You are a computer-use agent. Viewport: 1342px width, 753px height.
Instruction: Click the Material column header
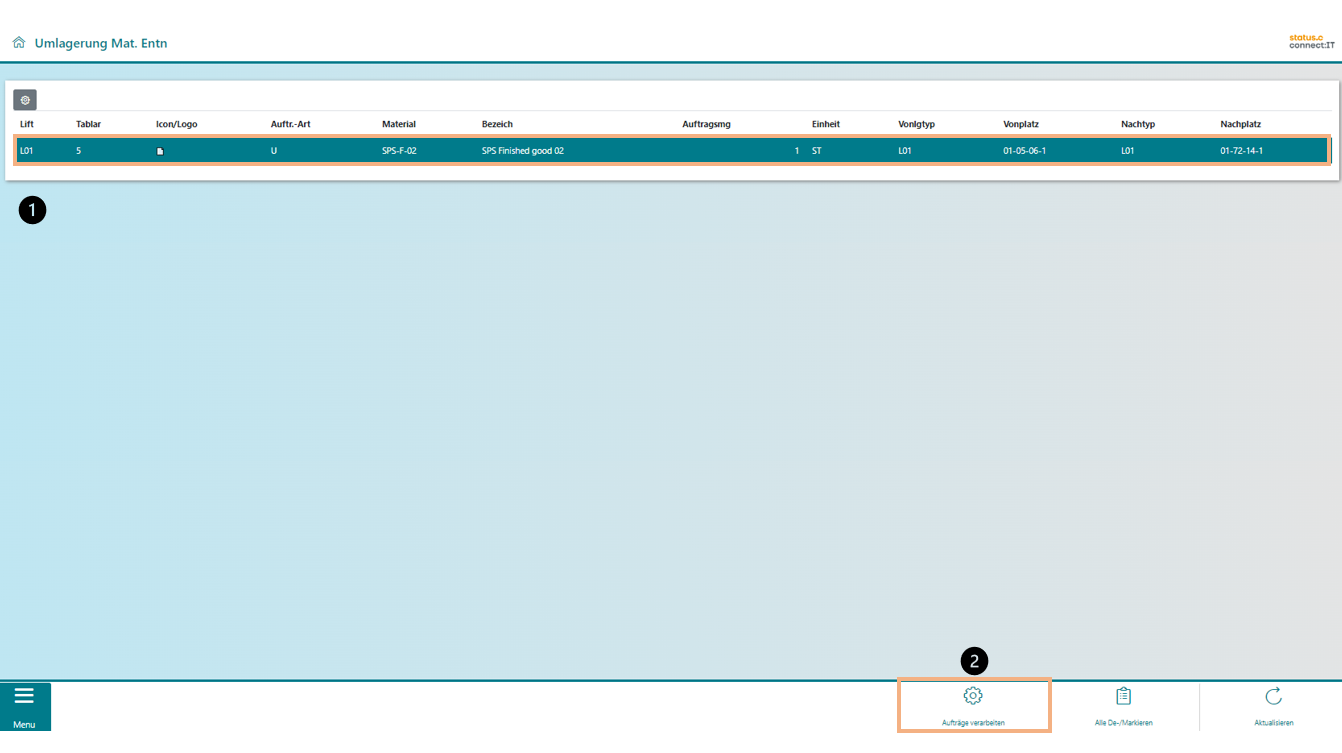click(398, 124)
